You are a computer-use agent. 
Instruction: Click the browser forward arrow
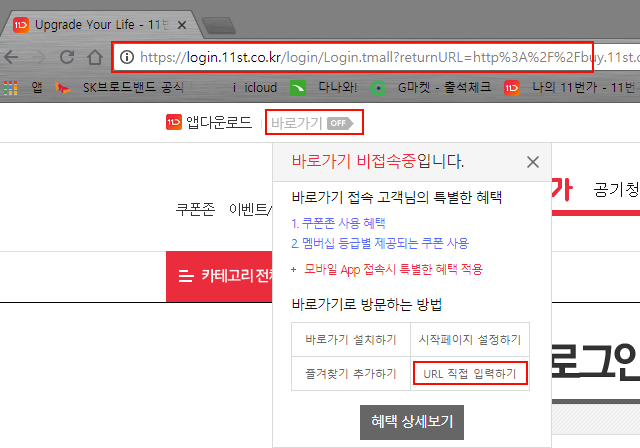tap(39, 57)
